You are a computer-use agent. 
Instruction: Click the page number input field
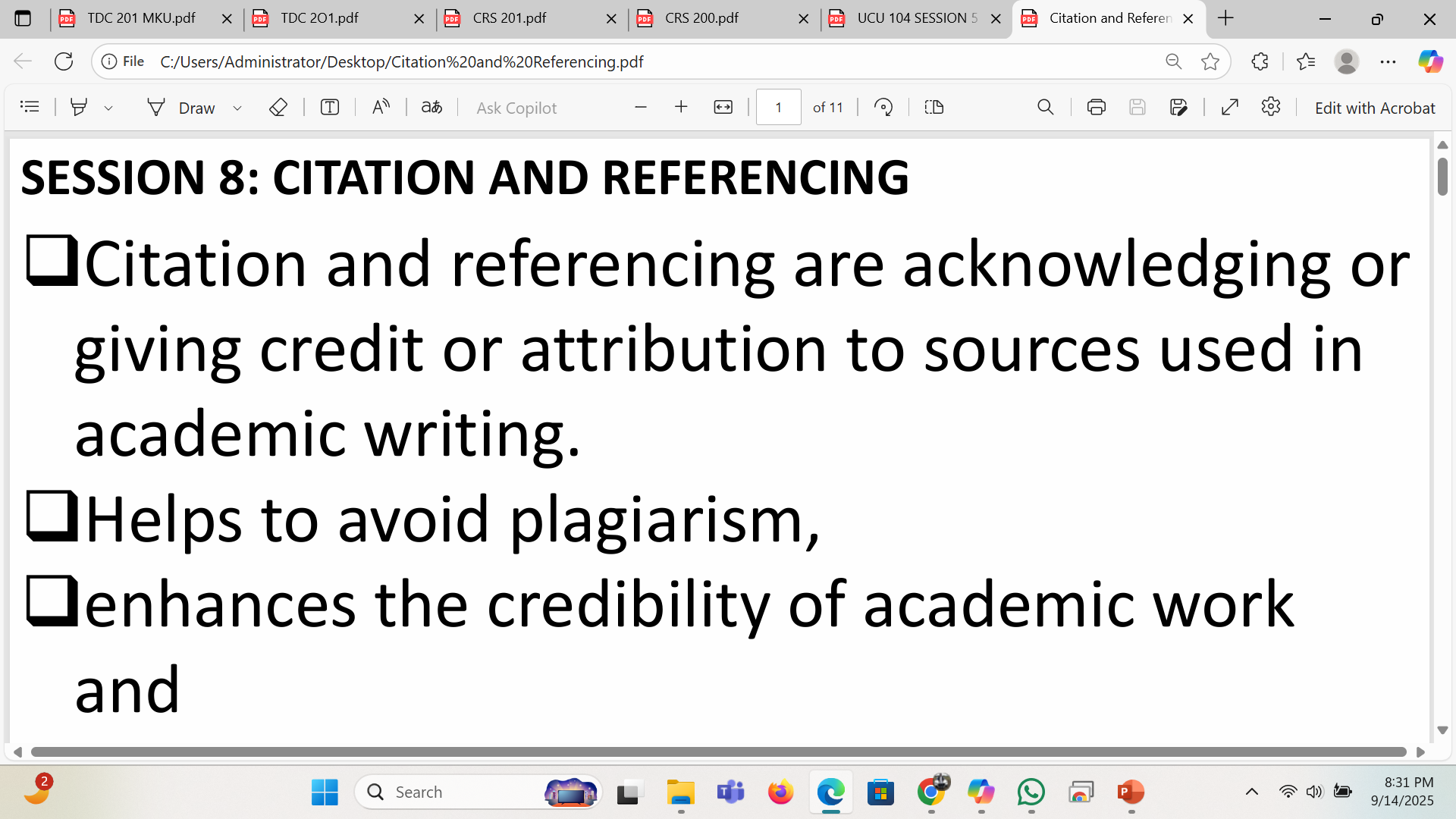[778, 107]
